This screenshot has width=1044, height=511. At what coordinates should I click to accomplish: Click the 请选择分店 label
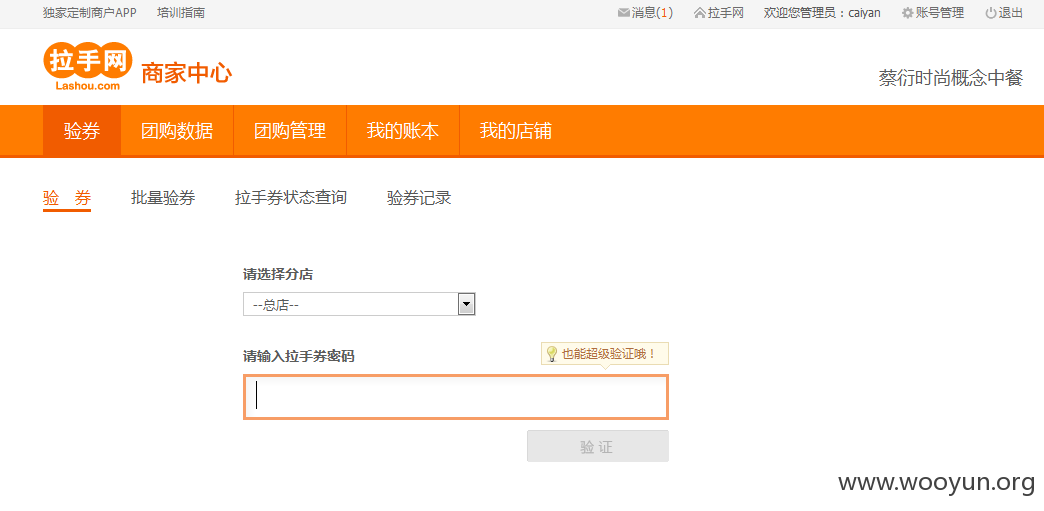tap(278, 274)
